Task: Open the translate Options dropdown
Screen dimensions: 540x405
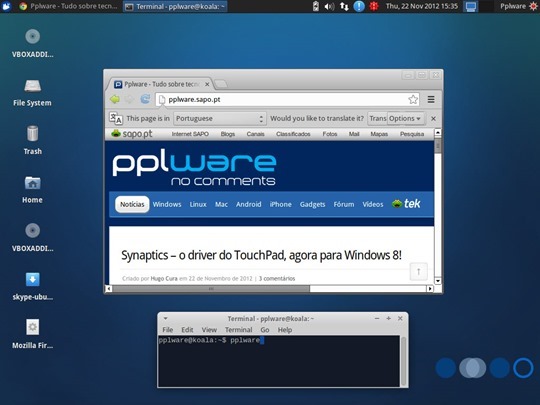Action: click(405, 118)
